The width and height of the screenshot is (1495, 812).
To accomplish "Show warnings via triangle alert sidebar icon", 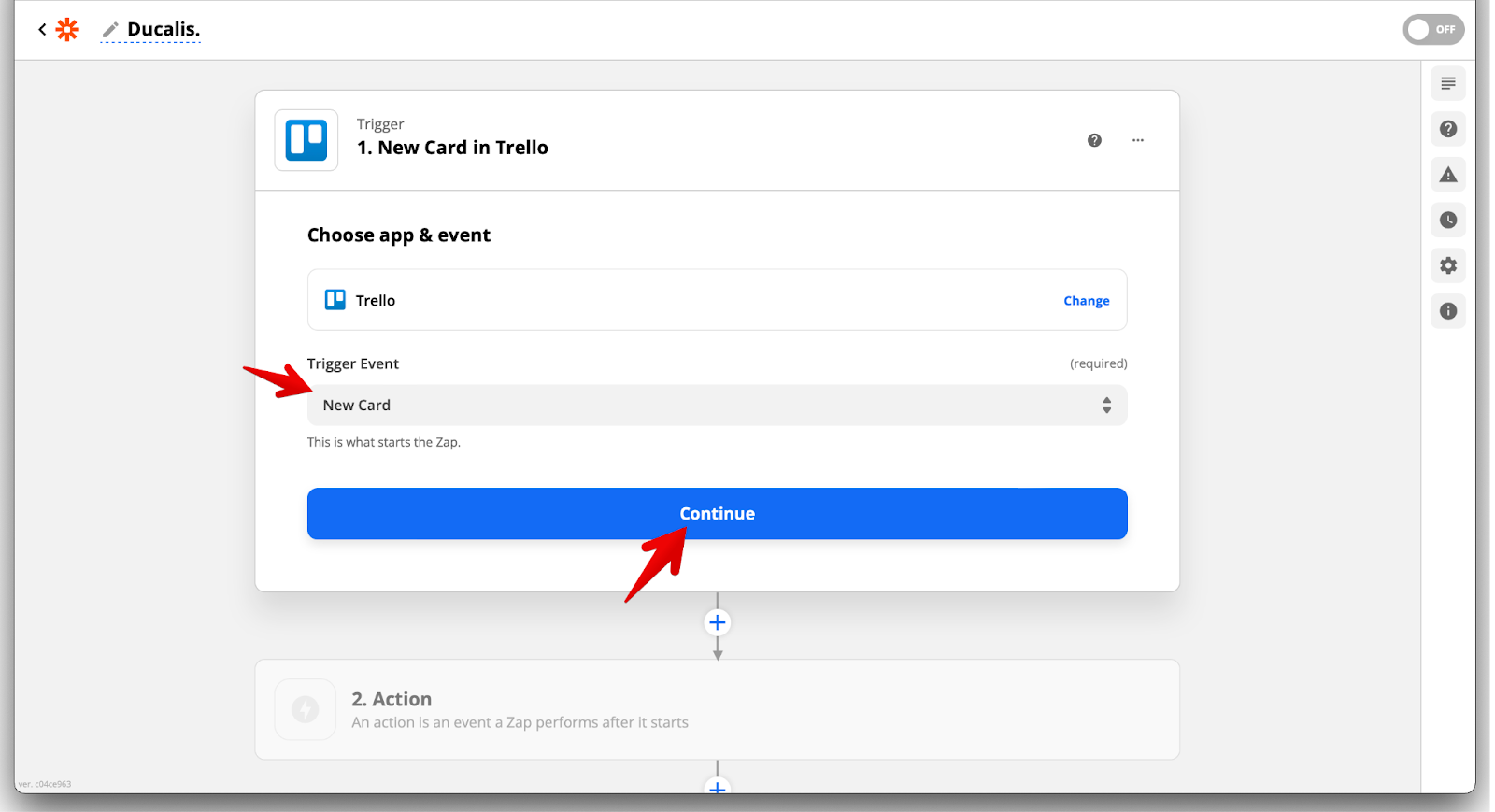I will [x=1448, y=175].
